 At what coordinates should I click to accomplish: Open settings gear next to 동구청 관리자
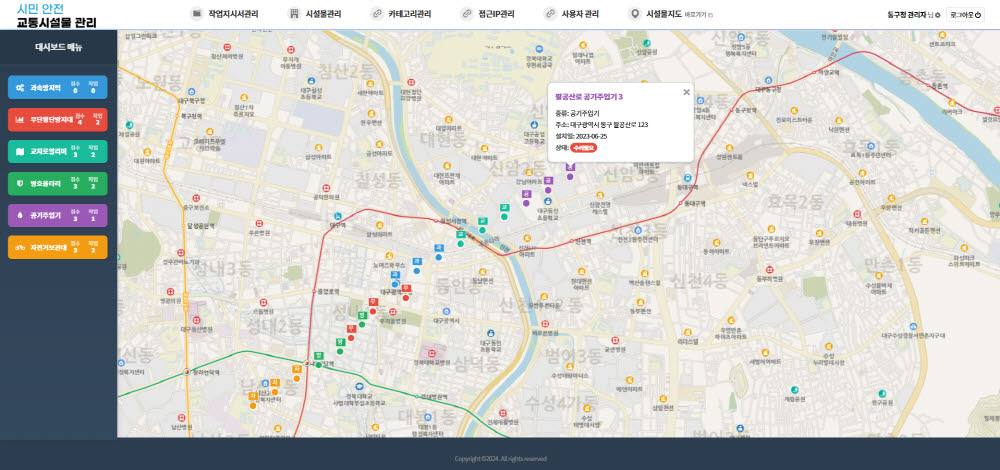click(937, 15)
